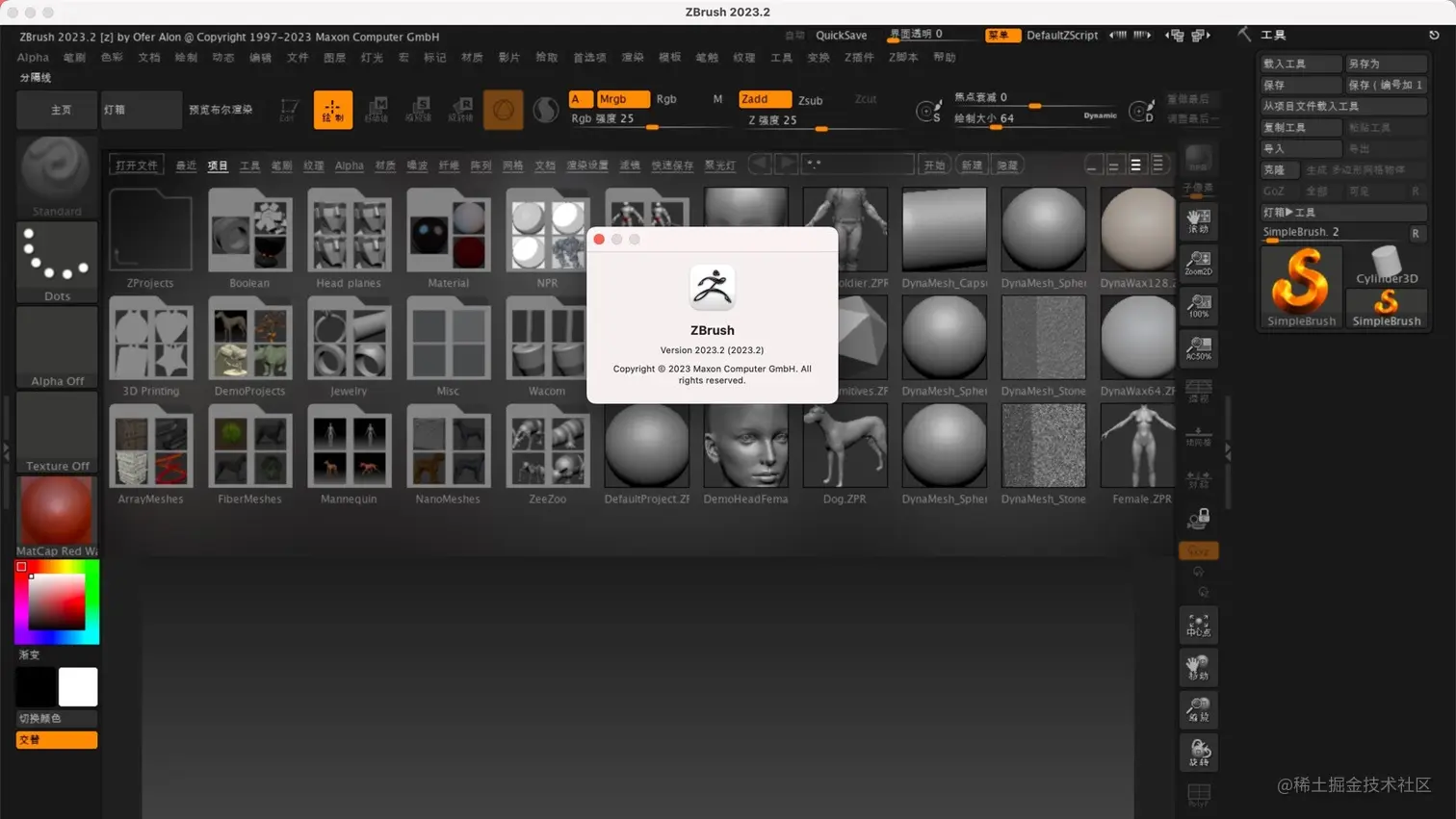Switch to the 快速保存 lightbox tab
The height and width of the screenshot is (819, 1456).
(x=672, y=166)
